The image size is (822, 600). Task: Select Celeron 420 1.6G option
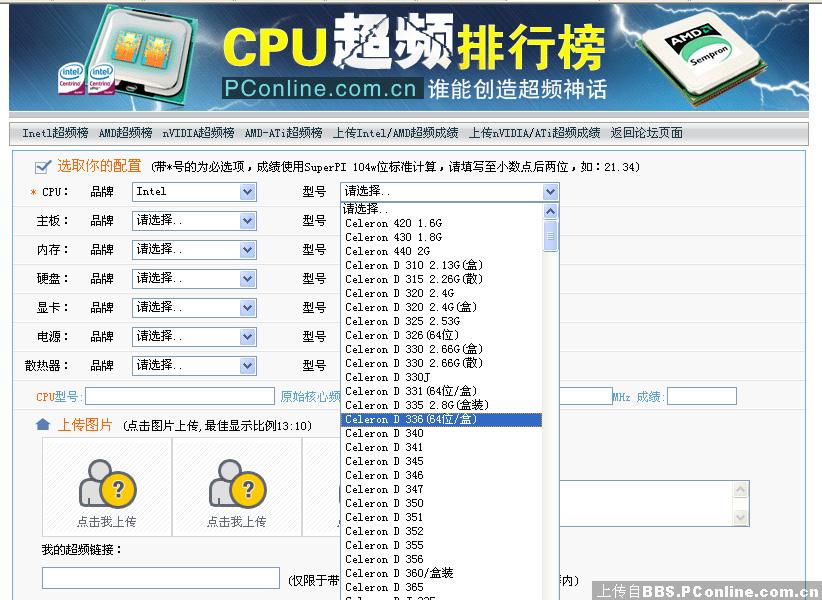(x=441, y=223)
